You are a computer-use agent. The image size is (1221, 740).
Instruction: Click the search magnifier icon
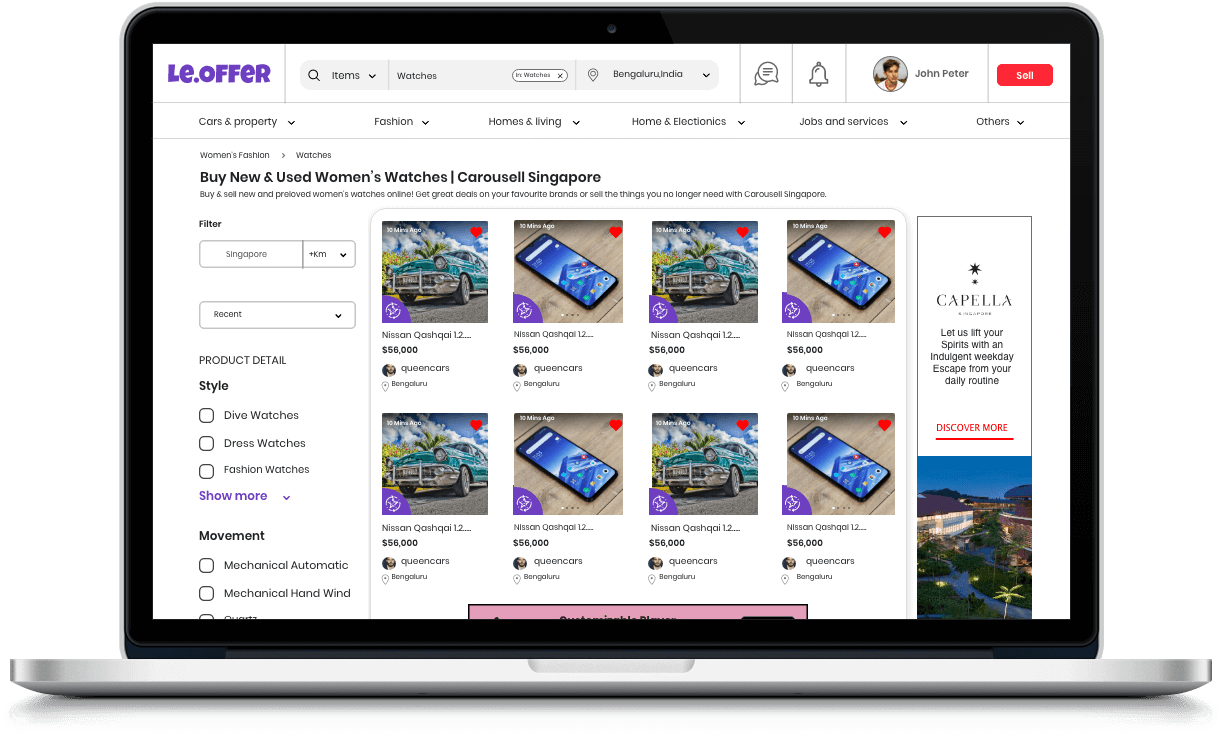point(314,75)
